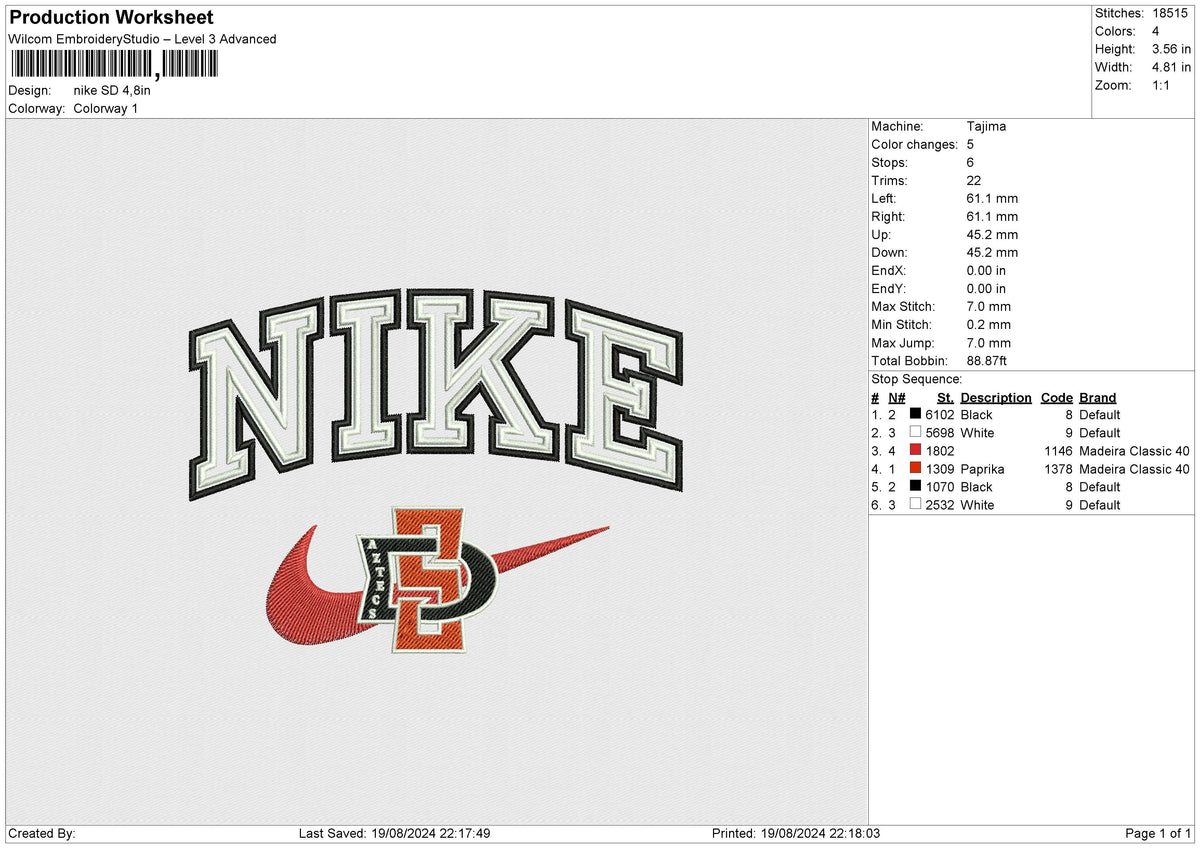Click the "Created By:" footer label

pos(42,834)
